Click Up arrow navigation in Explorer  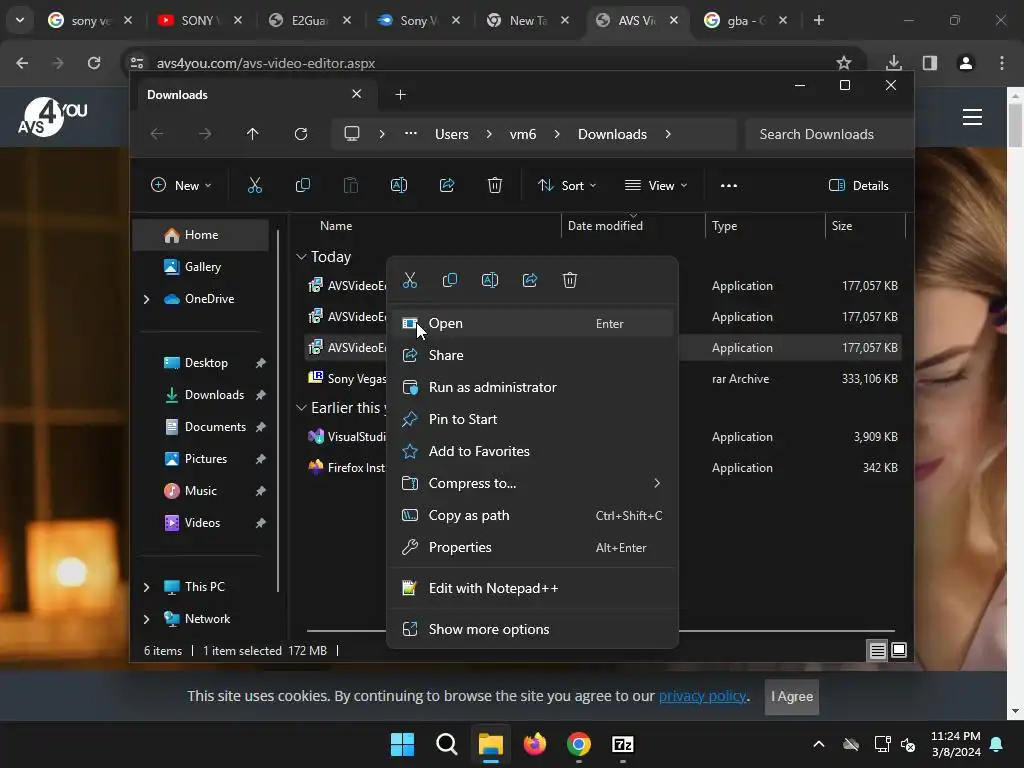click(253, 134)
